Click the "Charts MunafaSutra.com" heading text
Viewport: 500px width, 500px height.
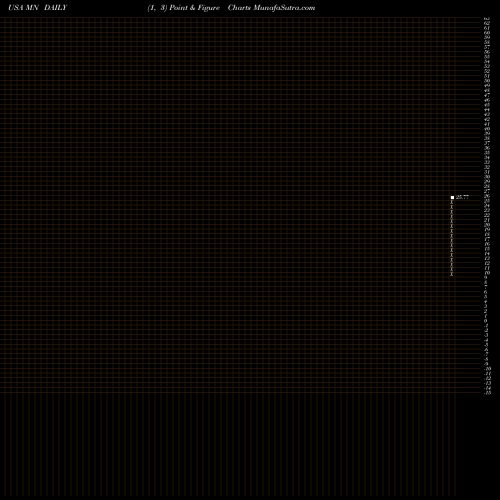click(x=271, y=8)
